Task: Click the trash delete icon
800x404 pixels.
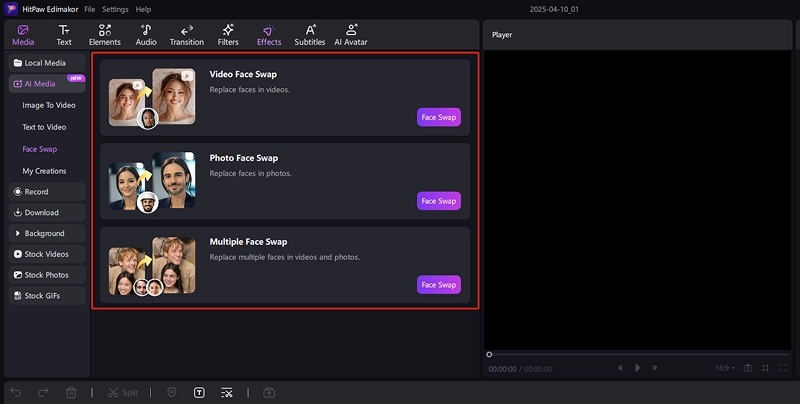Action: click(x=71, y=392)
